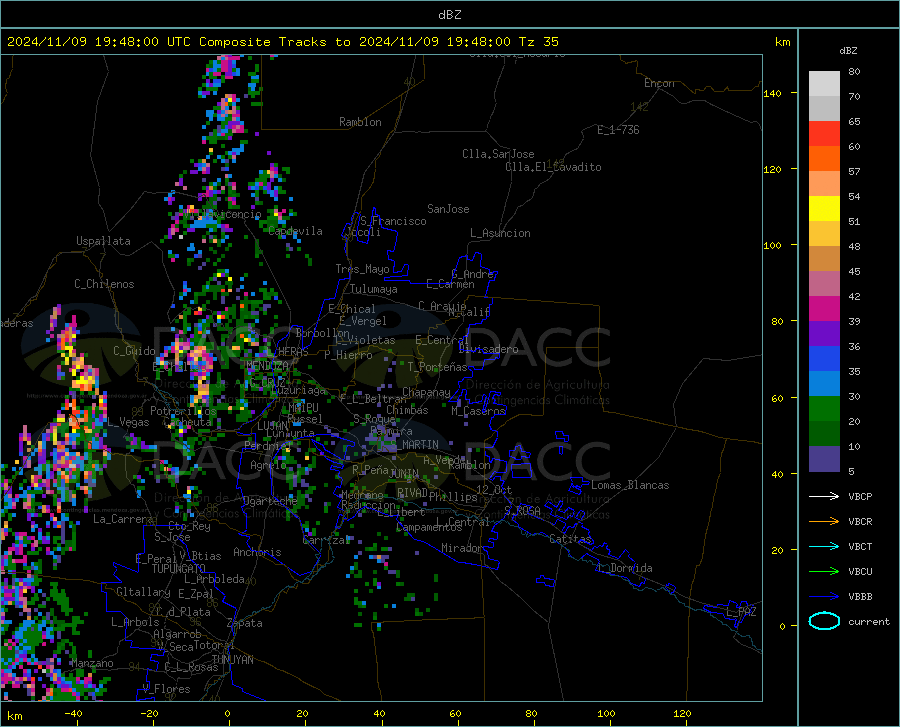
Task: Click the Mirador map label
Action: click(x=461, y=548)
